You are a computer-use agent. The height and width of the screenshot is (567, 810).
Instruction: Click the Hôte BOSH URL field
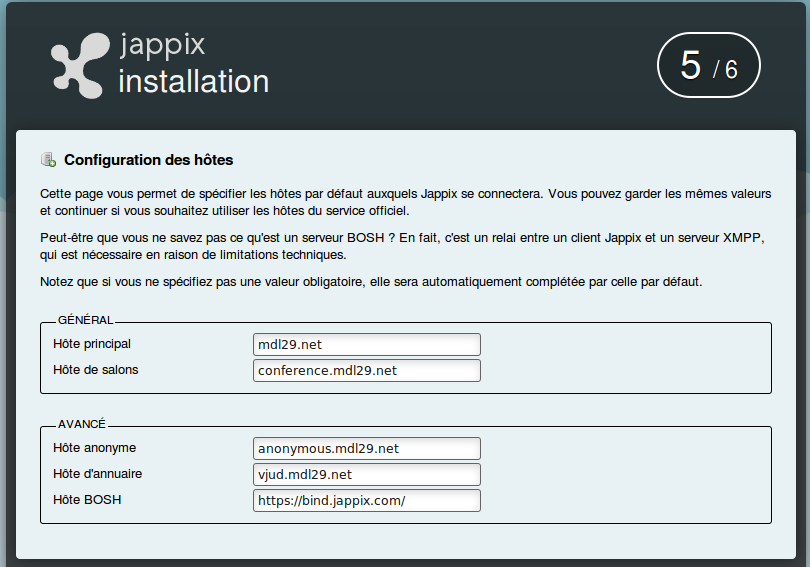click(x=367, y=500)
